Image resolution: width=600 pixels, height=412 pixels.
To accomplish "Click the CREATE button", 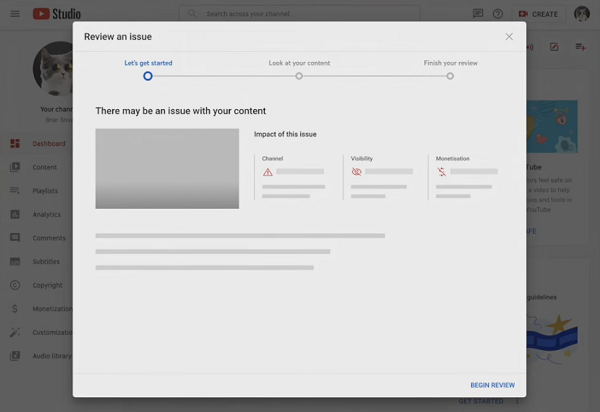I will pyautogui.click(x=538, y=14).
